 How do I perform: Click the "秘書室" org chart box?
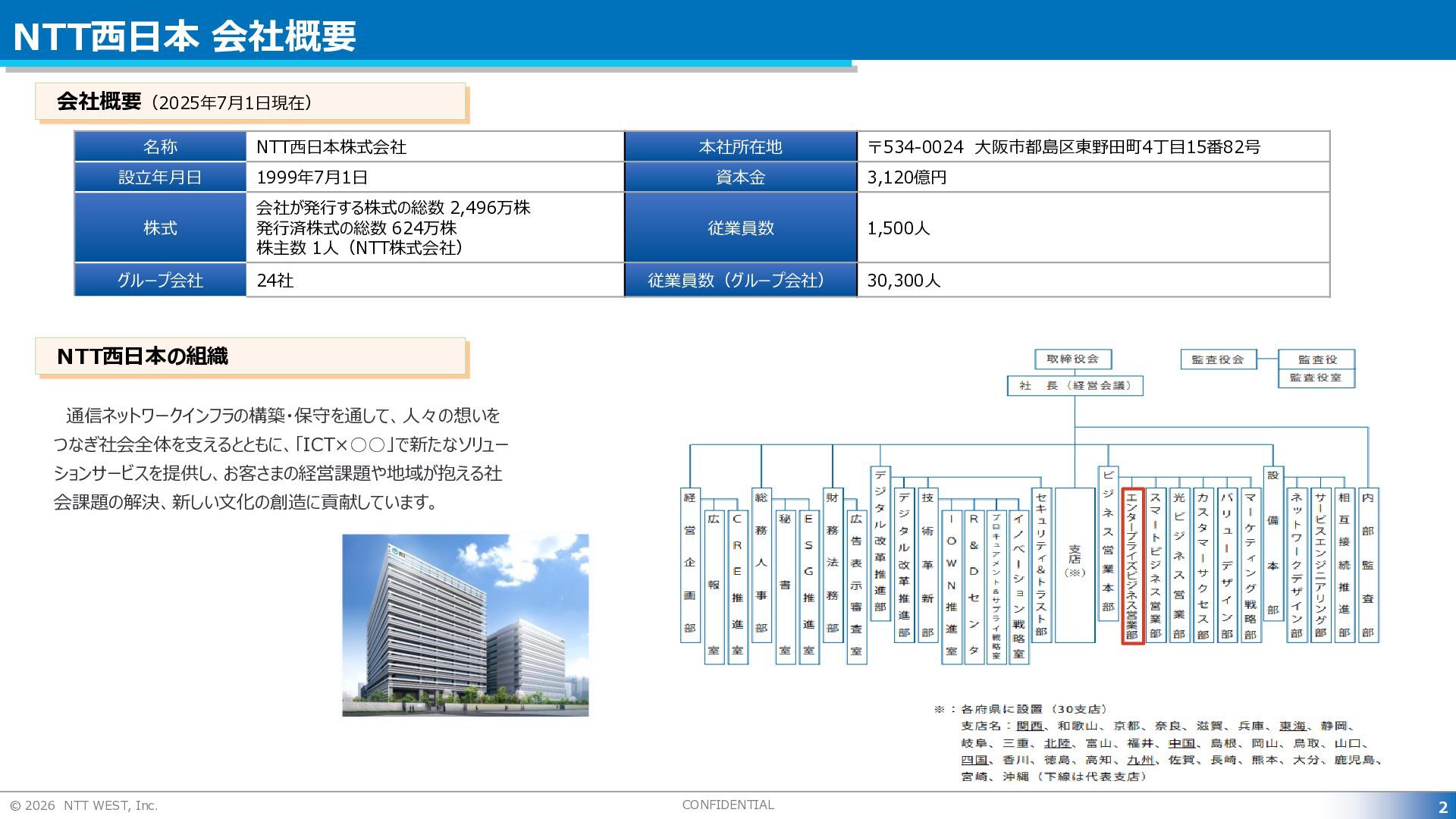pyautogui.click(x=785, y=586)
